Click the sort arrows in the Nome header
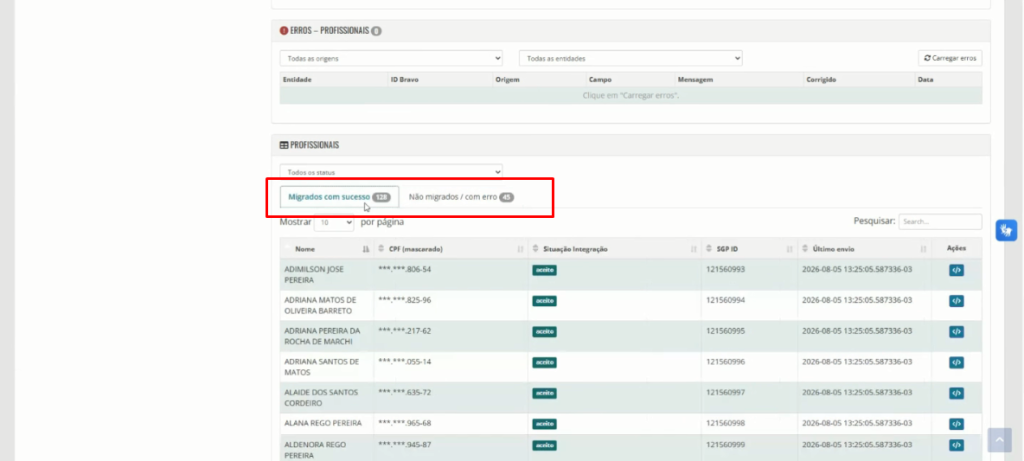The height and width of the screenshot is (461, 1024). click(366, 249)
